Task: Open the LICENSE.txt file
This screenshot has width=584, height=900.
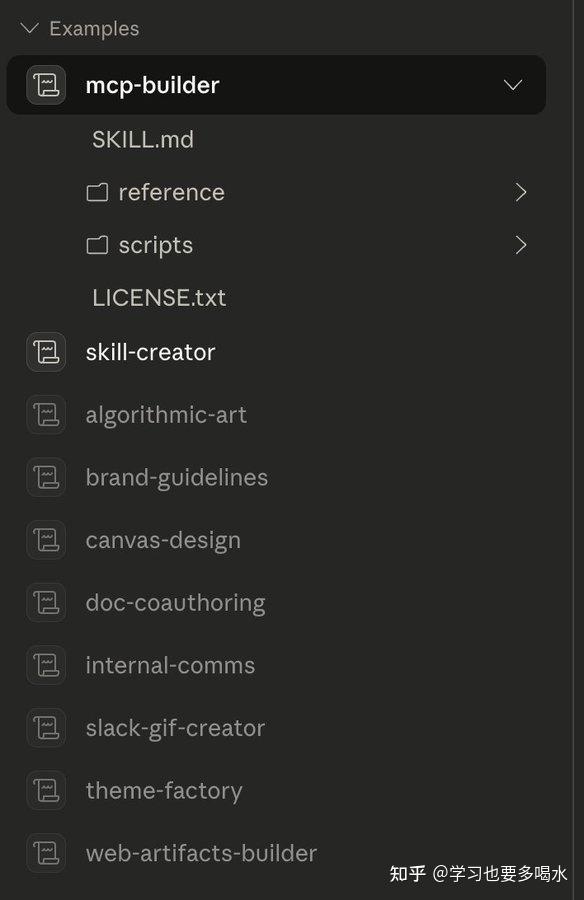Action: coord(159,298)
